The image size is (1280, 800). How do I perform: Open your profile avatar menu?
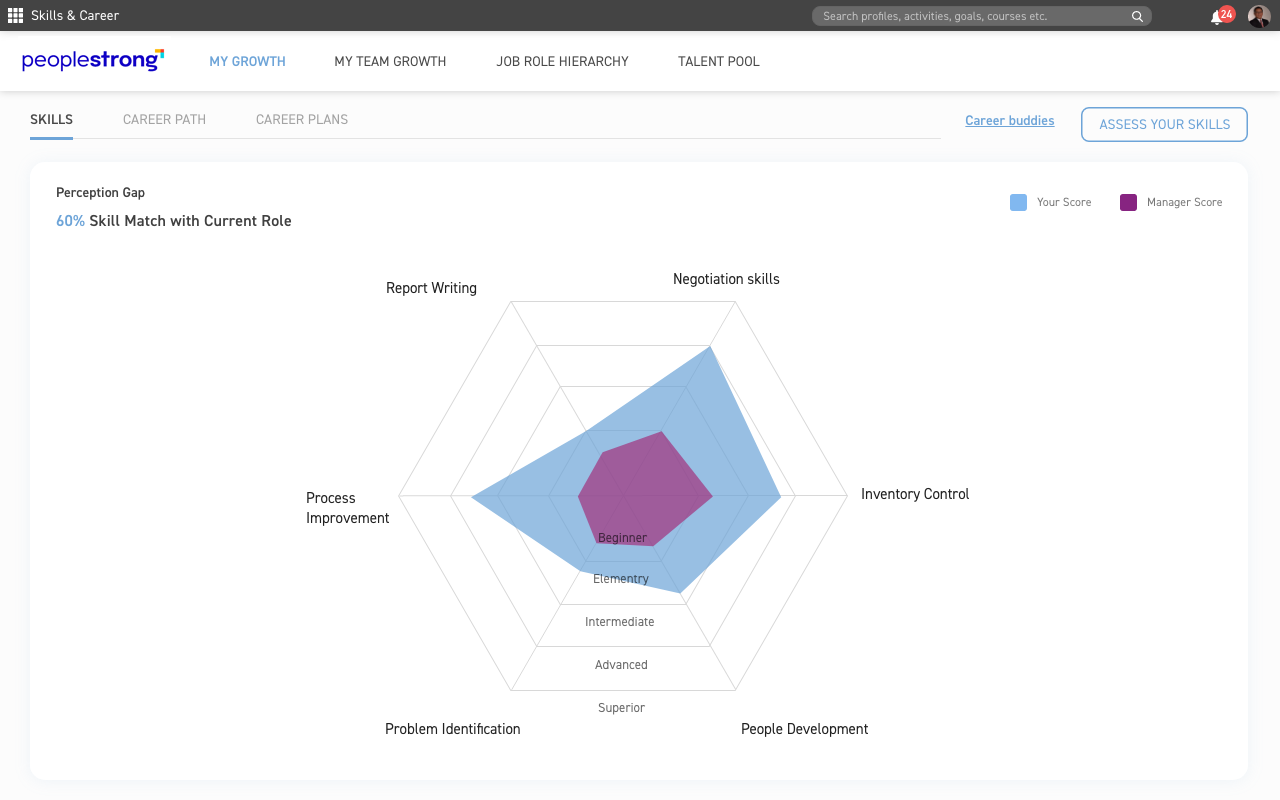tap(1258, 15)
